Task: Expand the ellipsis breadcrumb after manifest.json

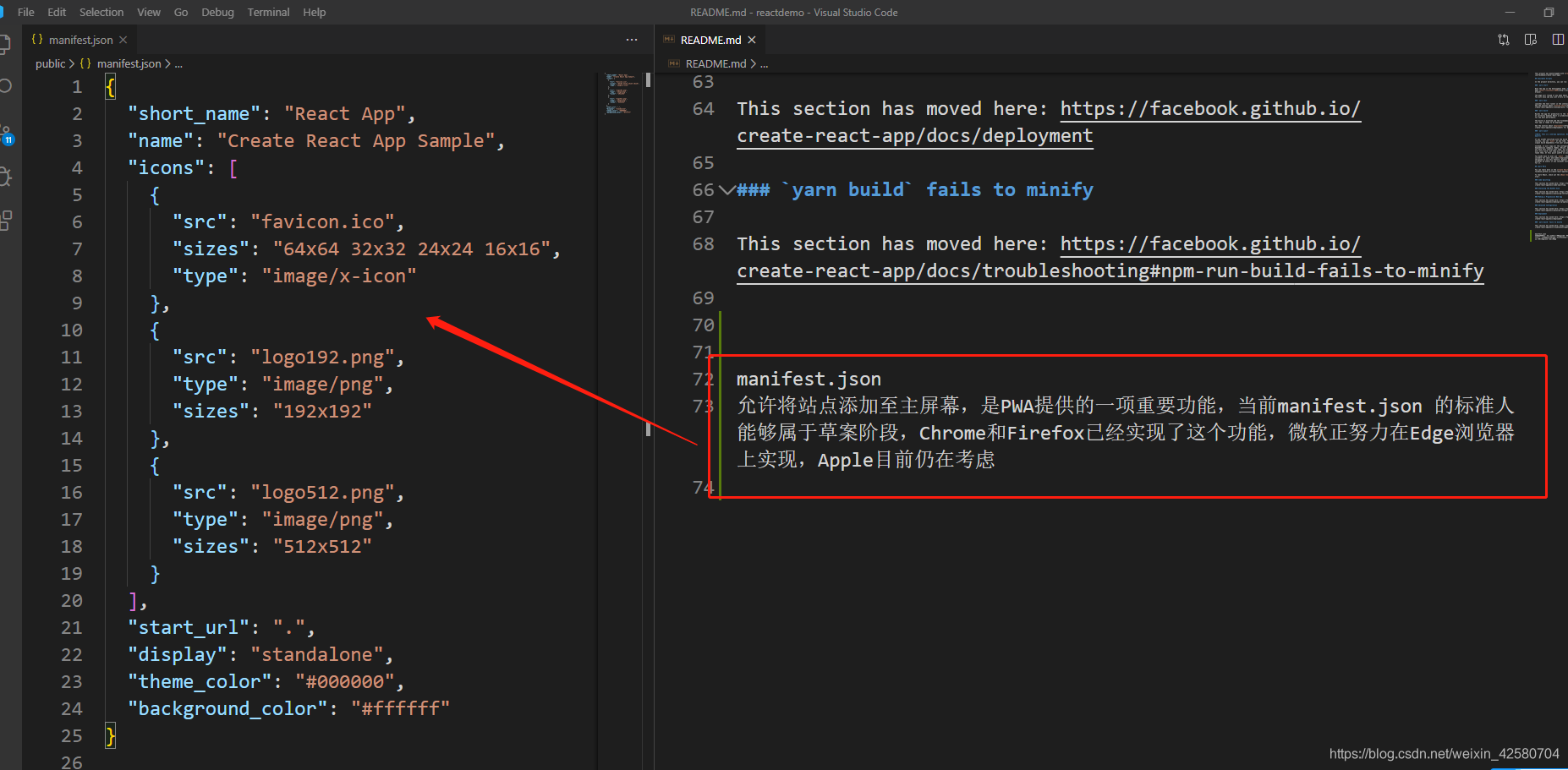Action: (x=178, y=63)
